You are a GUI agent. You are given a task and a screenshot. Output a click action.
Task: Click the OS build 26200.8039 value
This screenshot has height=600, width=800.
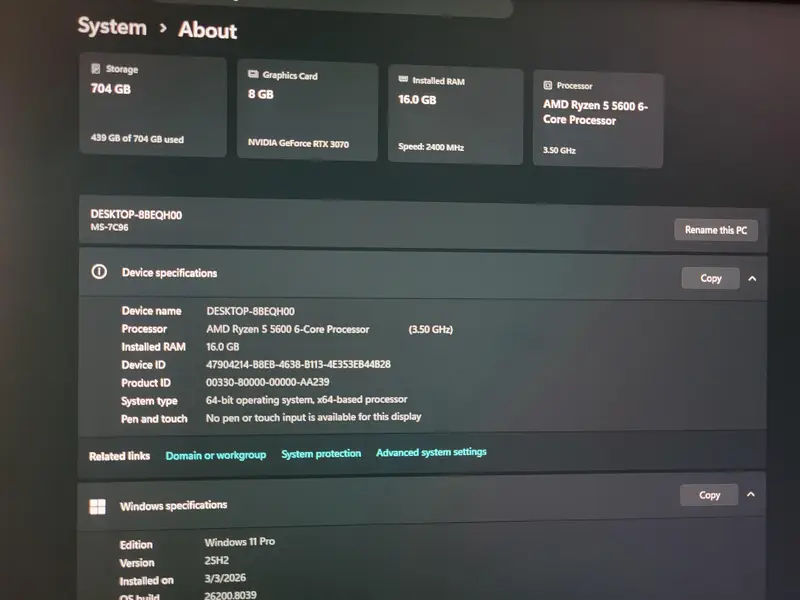click(x=230, y=595)
